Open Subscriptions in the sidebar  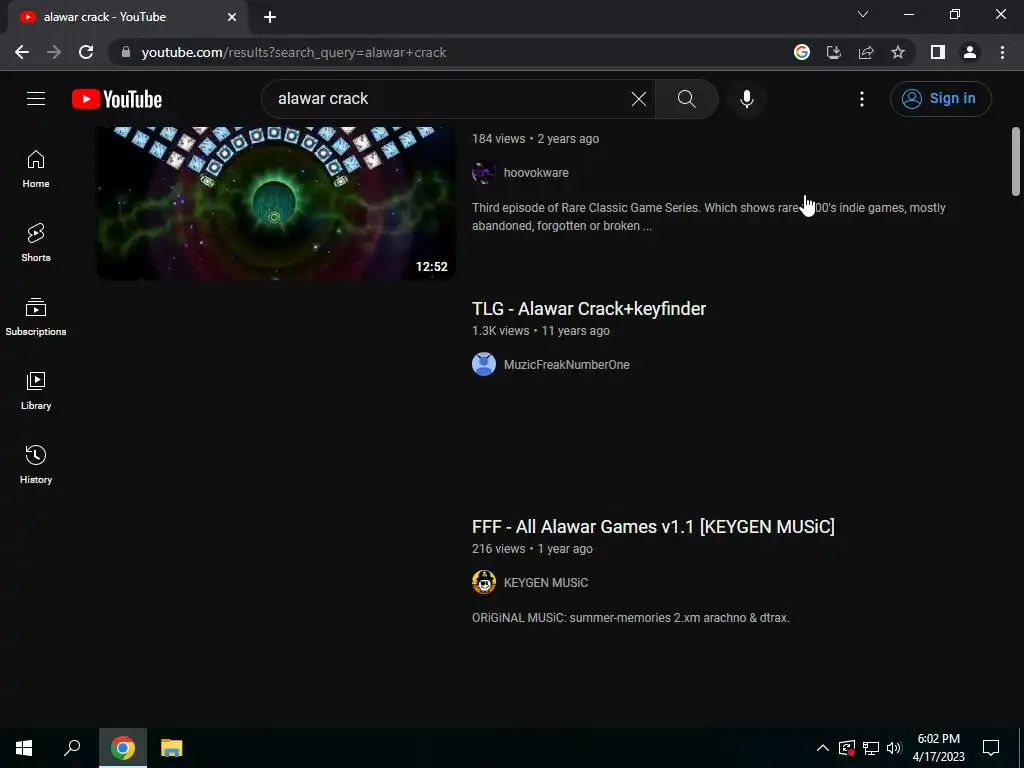coord(36,317)
